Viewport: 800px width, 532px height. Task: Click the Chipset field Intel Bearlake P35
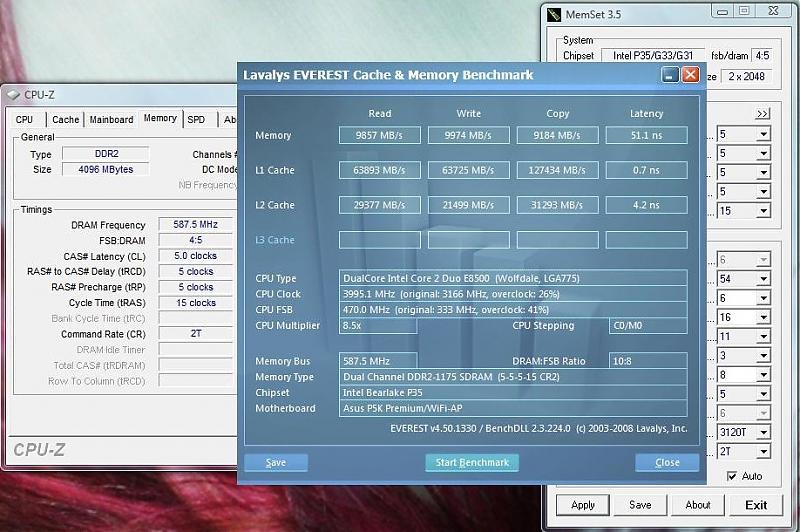(x=513, y=392)
